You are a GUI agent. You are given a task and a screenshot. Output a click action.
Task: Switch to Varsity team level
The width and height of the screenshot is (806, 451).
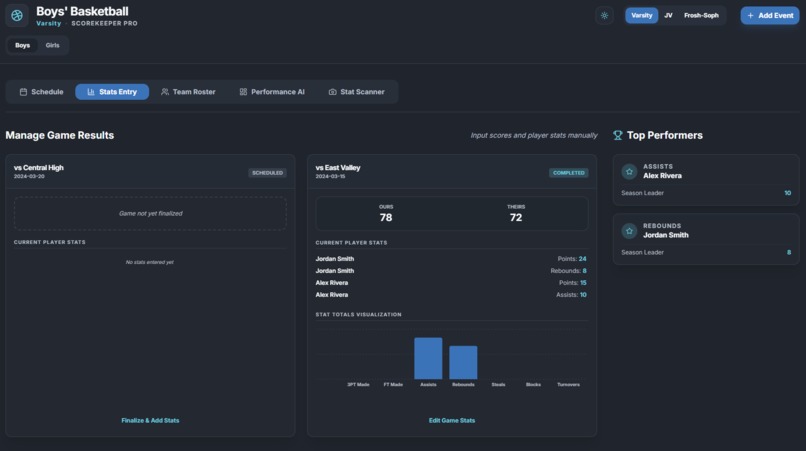[x=642, y=15]
